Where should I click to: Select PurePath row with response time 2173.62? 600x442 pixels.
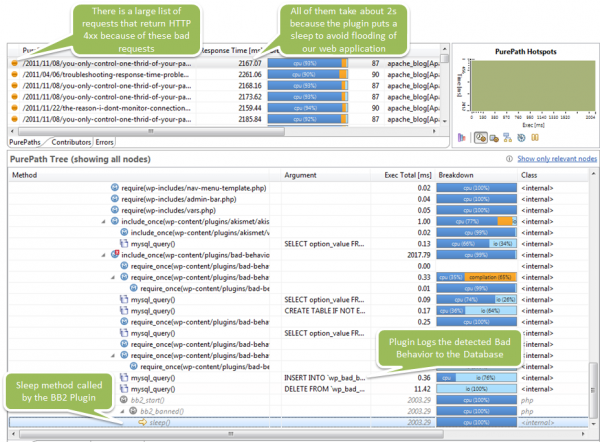[225, 96]
